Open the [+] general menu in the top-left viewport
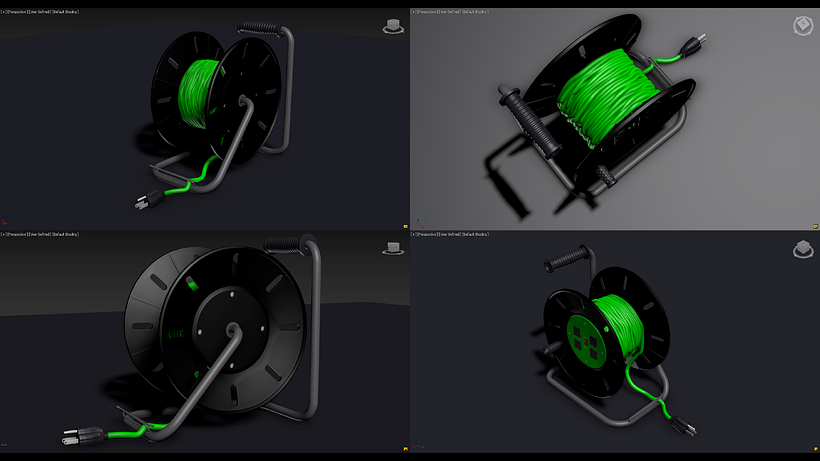The height and width of the screenshot is (461, 820). 3,11
